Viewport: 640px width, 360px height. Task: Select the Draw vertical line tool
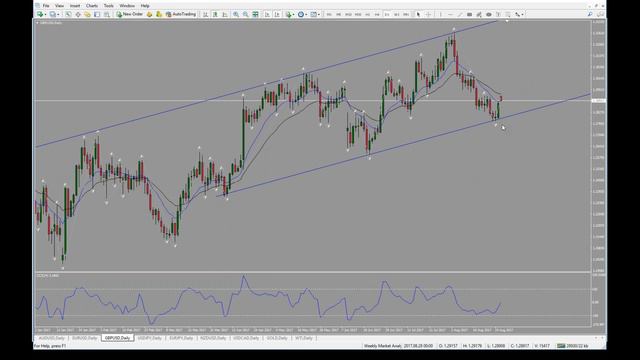[440, 14]
